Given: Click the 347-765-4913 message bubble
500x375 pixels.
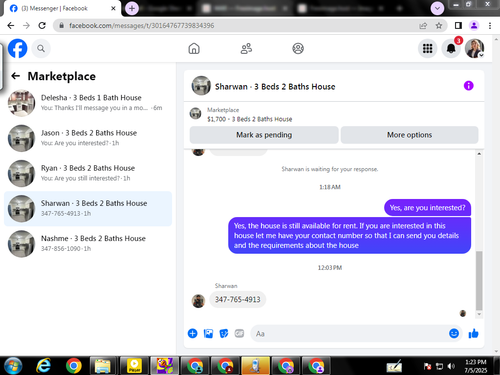Looking at the screenshot, I should pos(237,299).
